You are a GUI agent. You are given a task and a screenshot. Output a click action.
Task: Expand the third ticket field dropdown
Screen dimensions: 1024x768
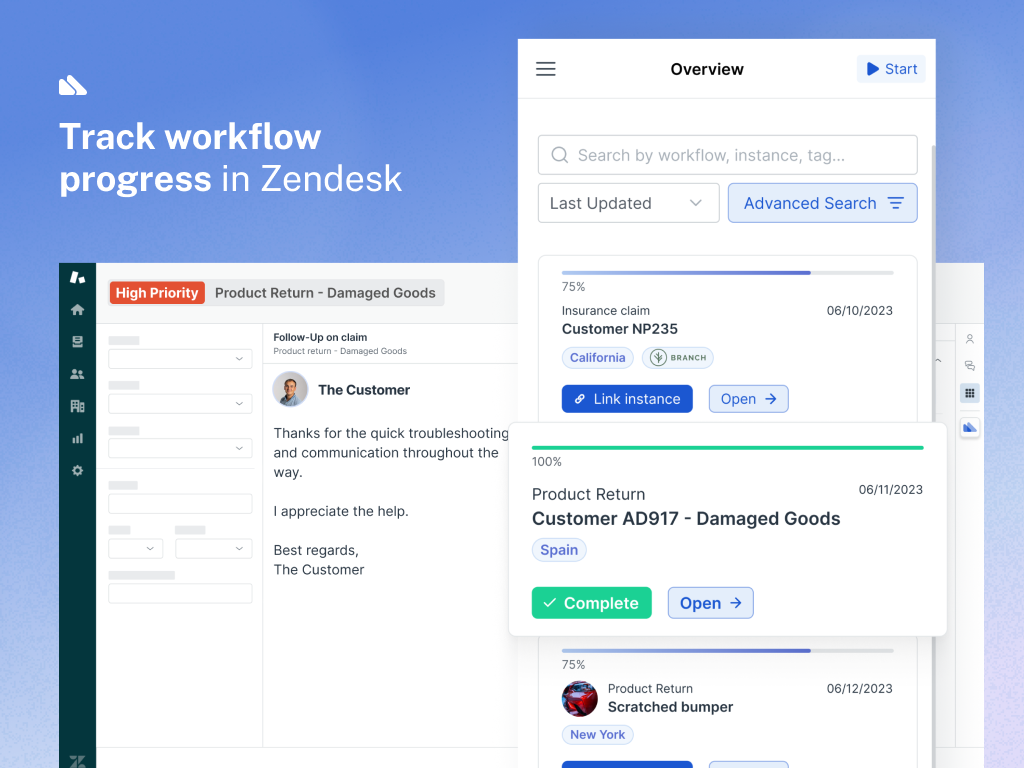(x=180, y=448)
